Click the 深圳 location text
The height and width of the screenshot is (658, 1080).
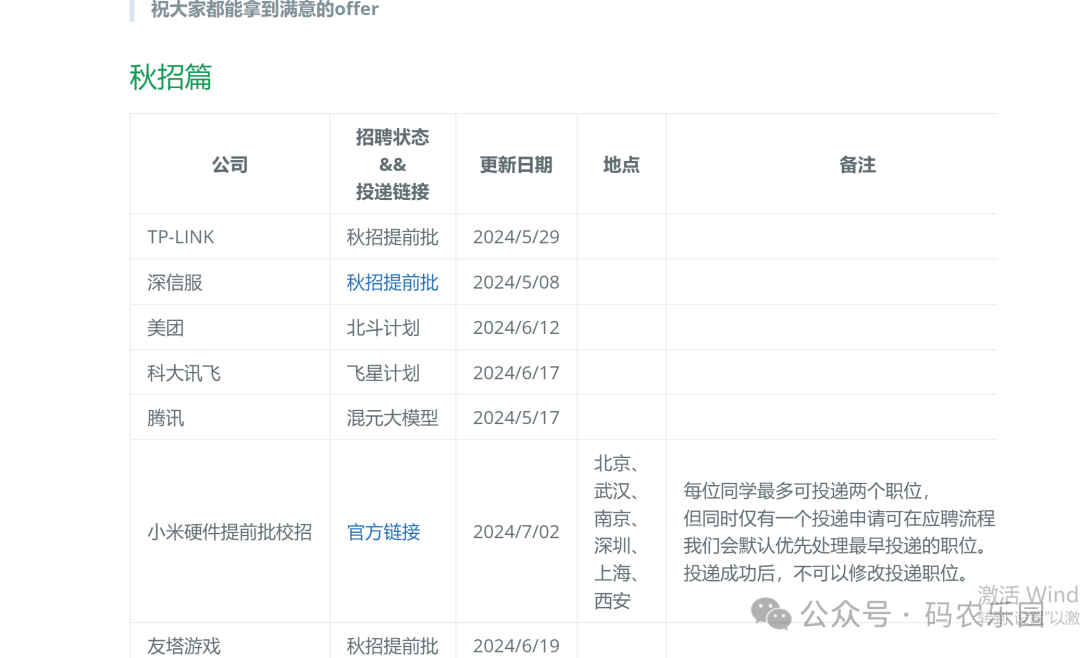click(x=612, y=546)
